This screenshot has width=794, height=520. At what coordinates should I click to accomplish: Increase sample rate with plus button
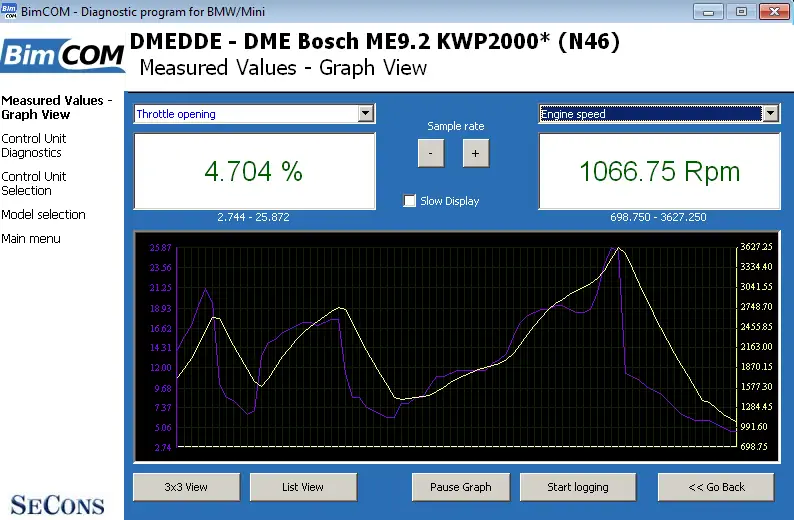coord(475,153)
